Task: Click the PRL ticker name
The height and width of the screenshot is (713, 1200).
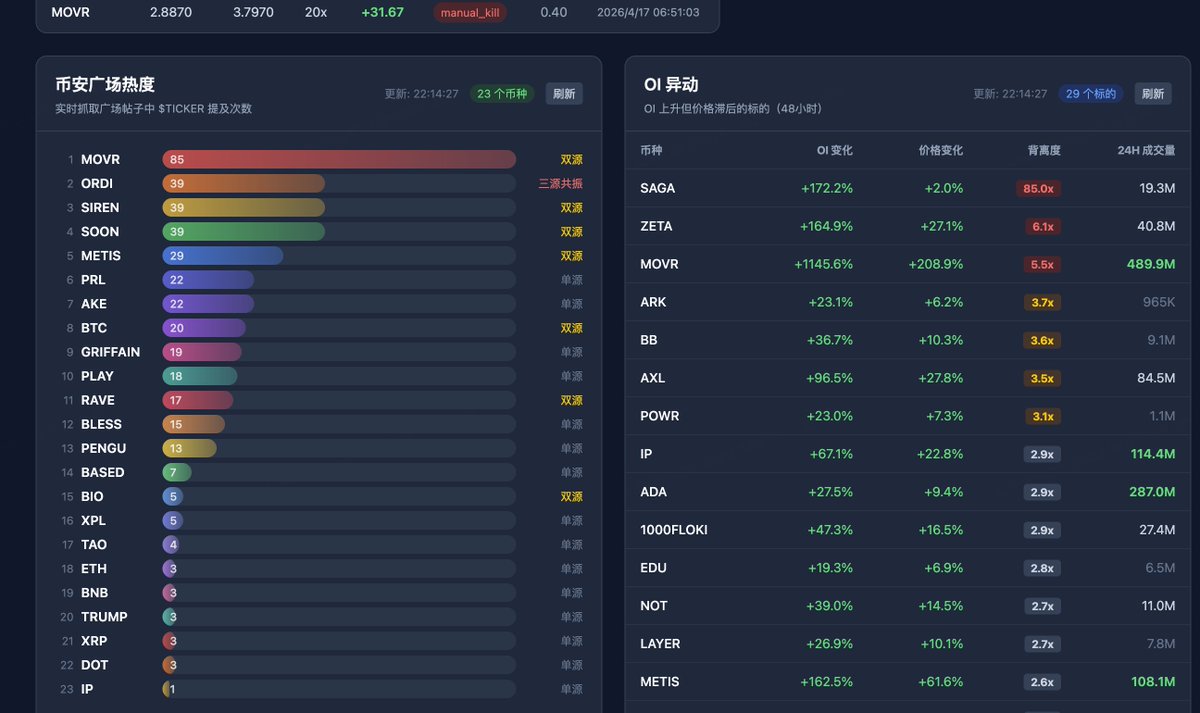Action: pyautogui.click(x=93, y=280)
